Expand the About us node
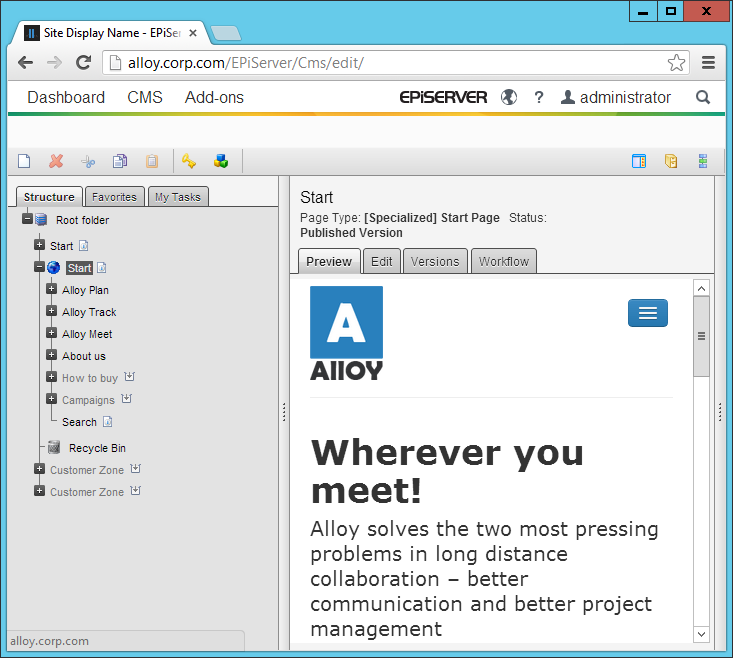The height and width of the screenshot is (658, 733). pyautogui.click(x=51, y=355)
